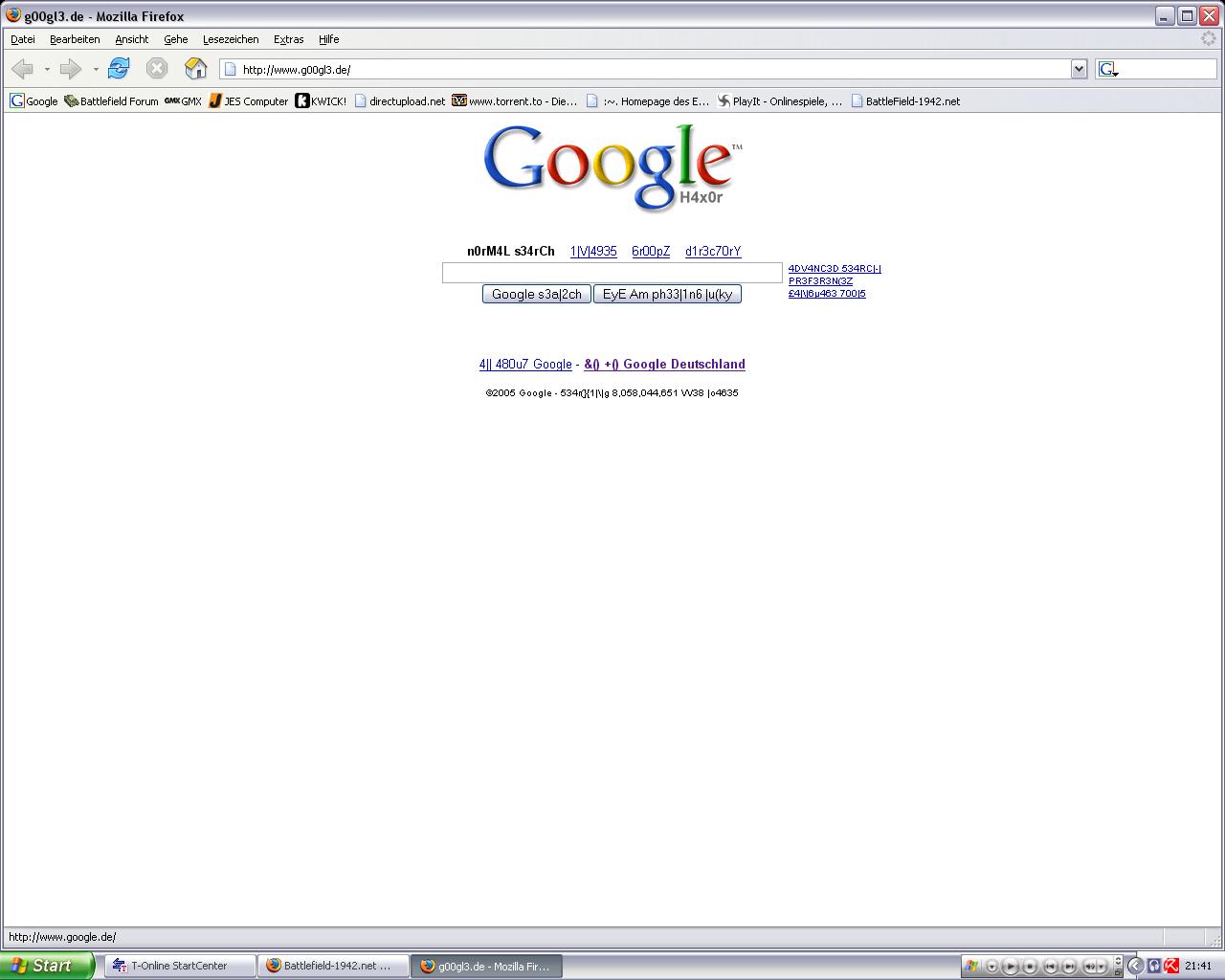Screen dimensions: 1225x980
Task: Click the Stop loading icon
Action: 157,69
